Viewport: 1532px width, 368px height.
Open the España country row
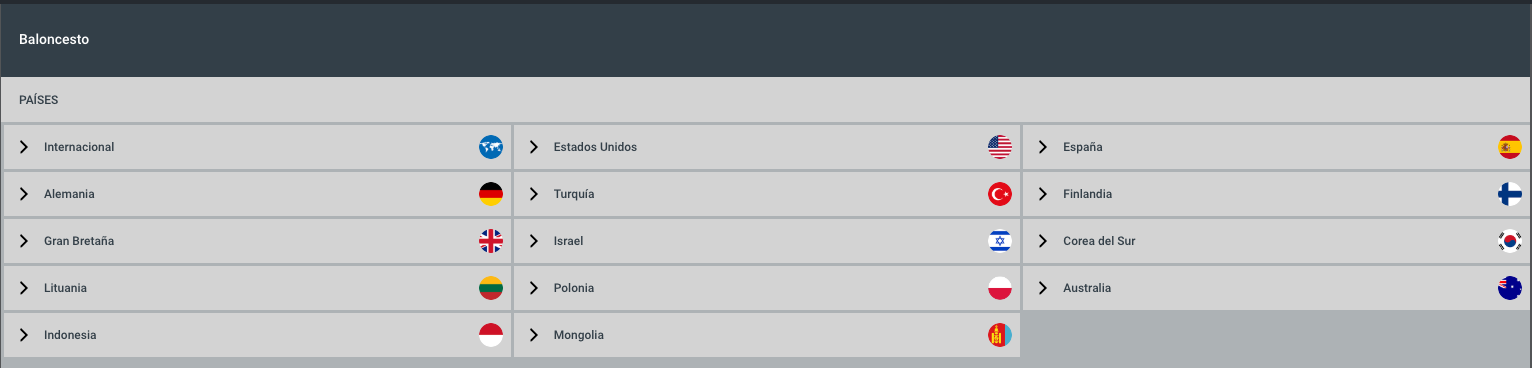(x=1277, y=147)
